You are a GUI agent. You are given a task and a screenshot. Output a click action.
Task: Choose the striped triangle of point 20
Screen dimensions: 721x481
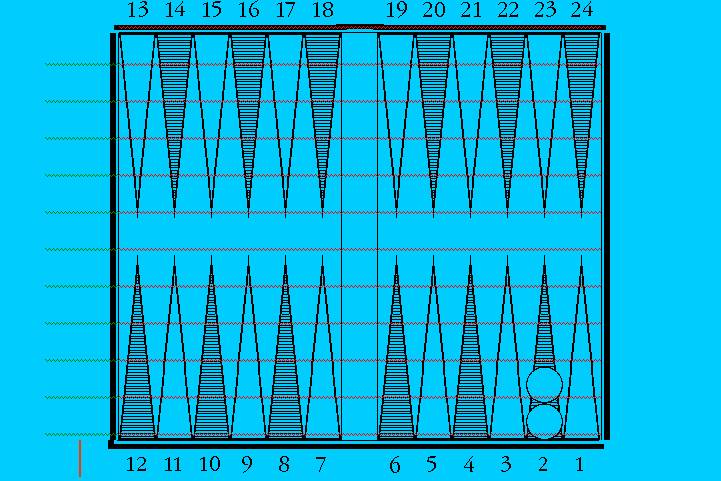click(433, 126)
